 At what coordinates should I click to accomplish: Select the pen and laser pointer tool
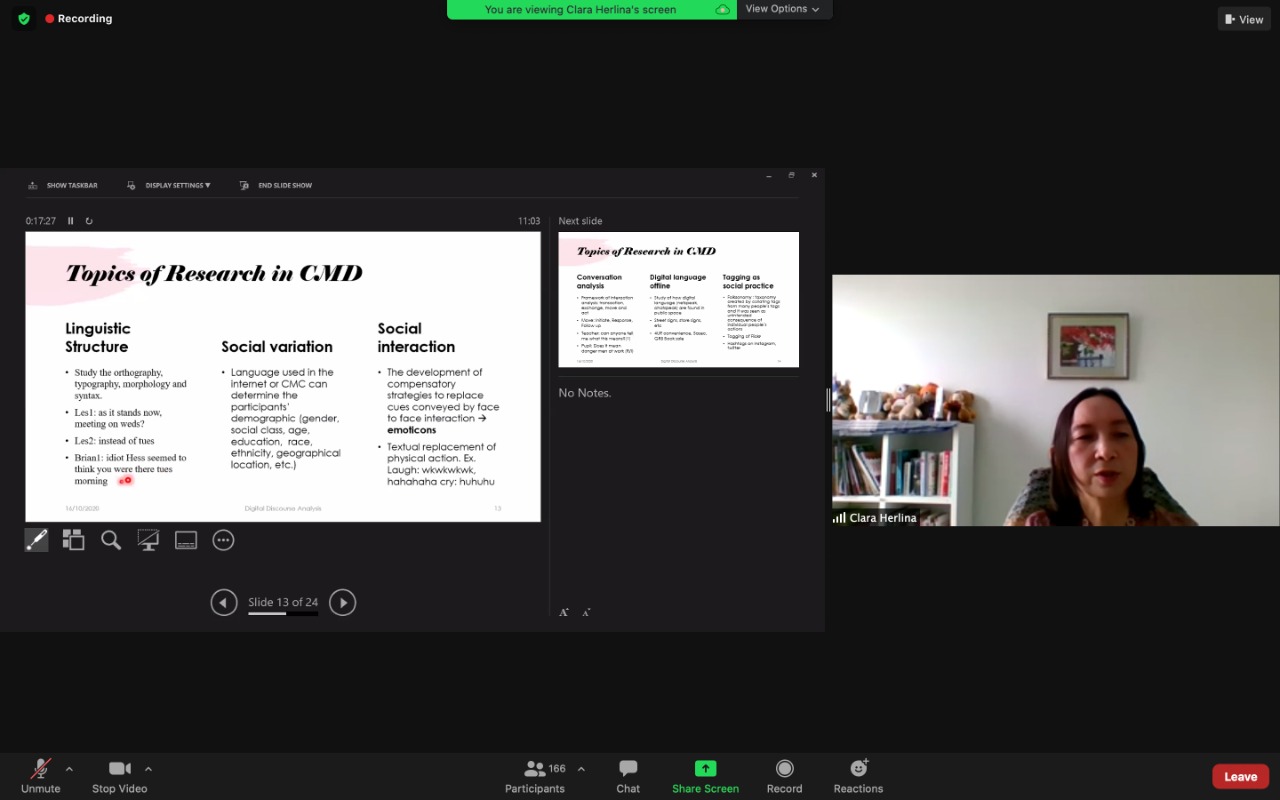pos(36,540)
